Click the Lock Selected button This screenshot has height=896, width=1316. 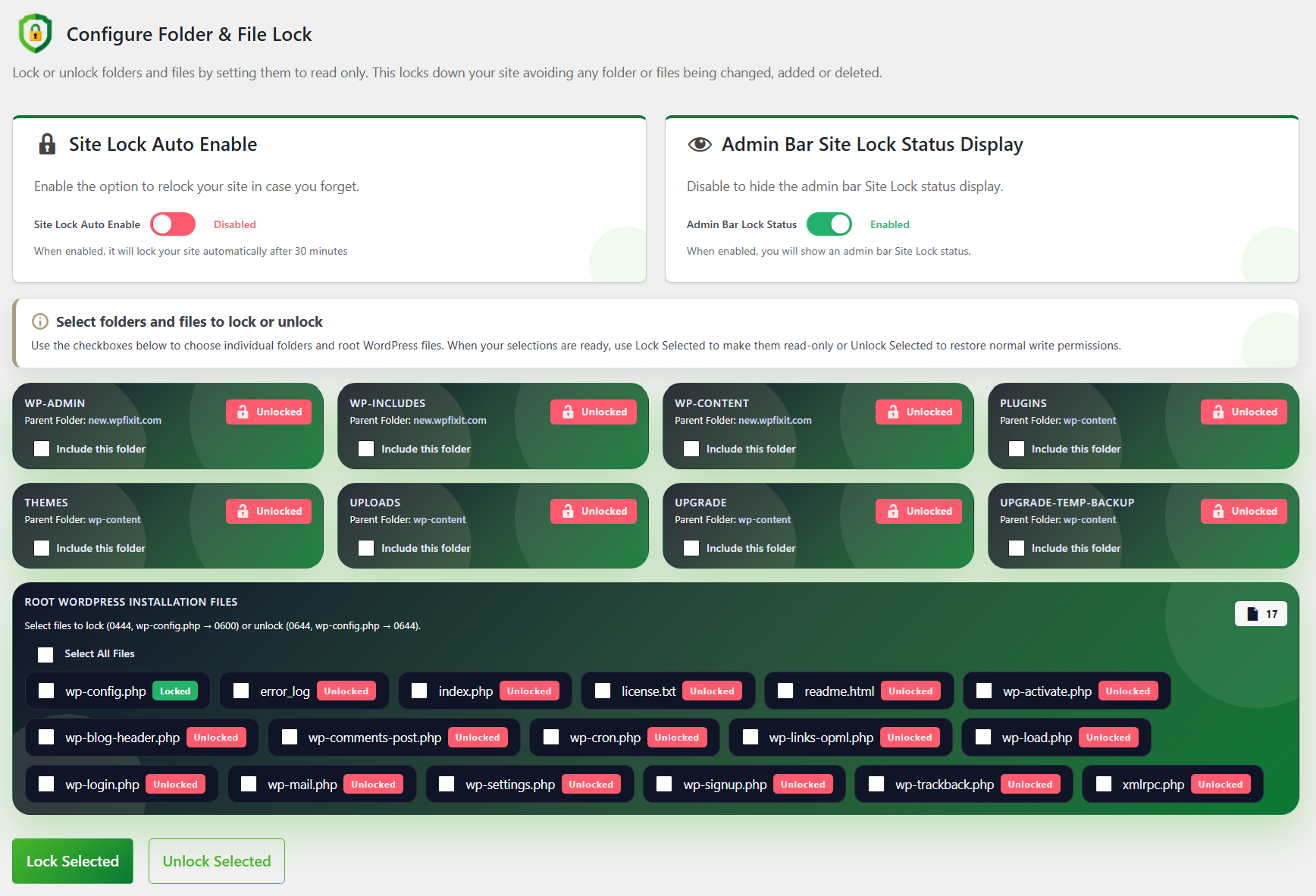pos(73,861)
